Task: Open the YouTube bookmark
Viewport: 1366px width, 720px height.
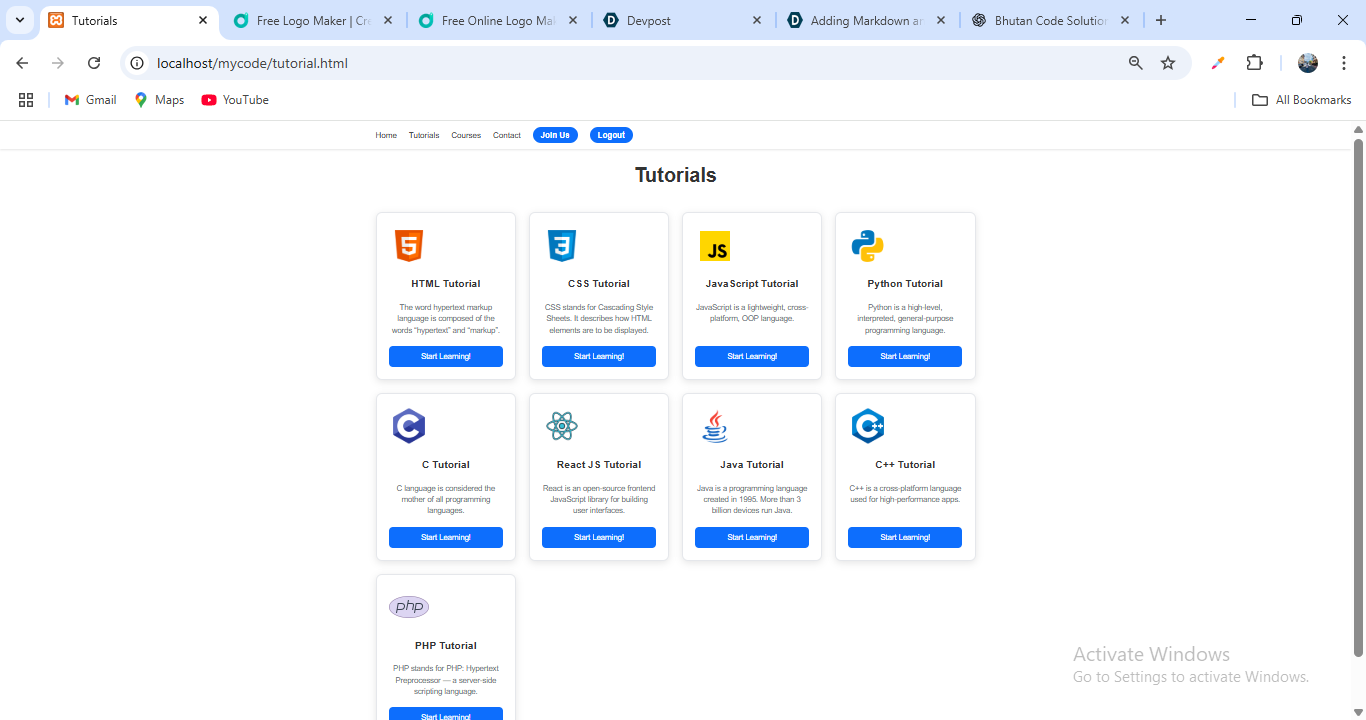Action: (x=235, y=100)
